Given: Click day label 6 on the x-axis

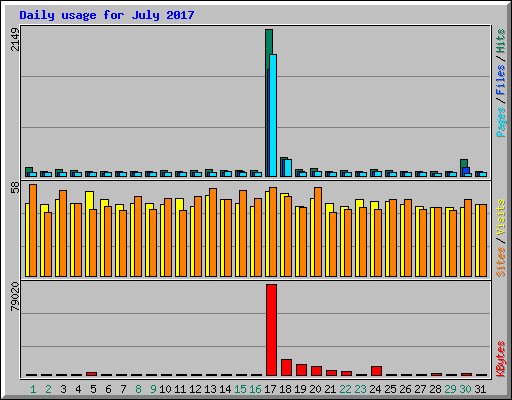Looking at the screenshot, I should (x=108, y=389).
